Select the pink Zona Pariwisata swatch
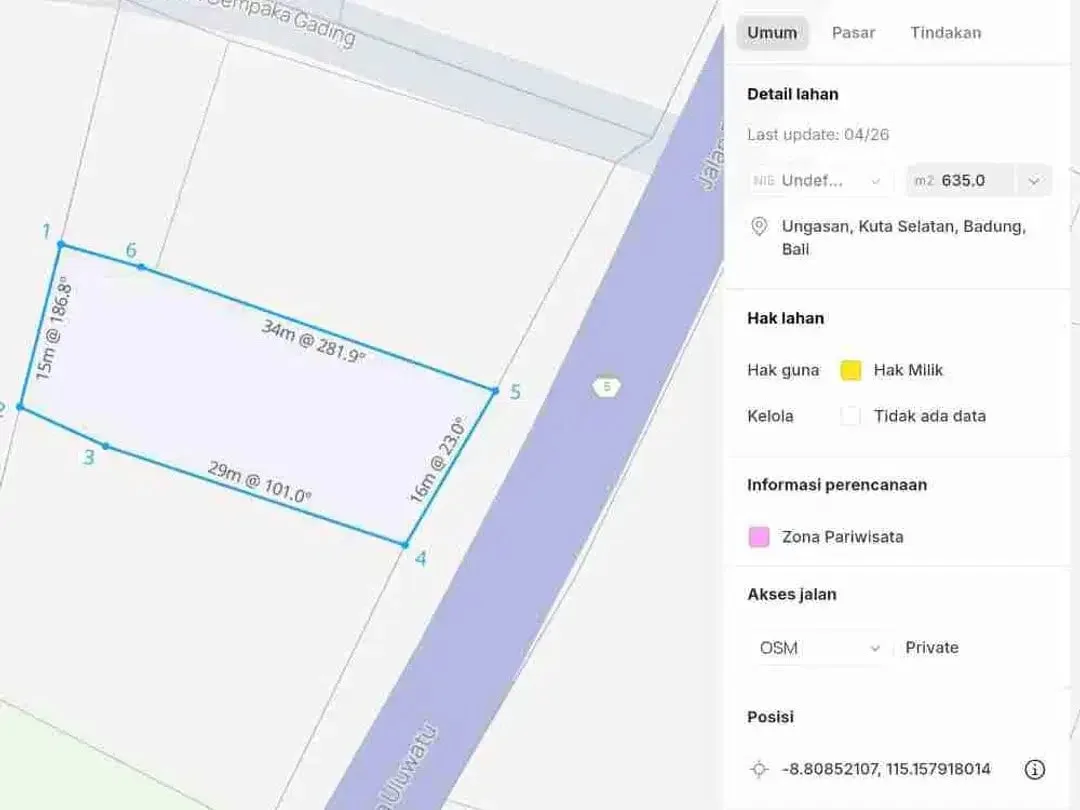 759,537
